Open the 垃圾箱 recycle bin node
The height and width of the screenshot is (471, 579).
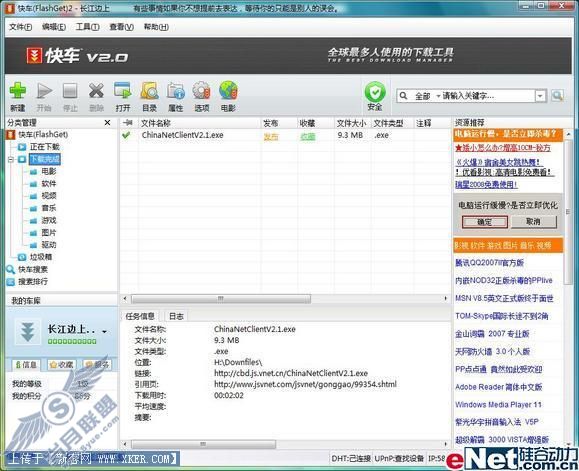41,257
